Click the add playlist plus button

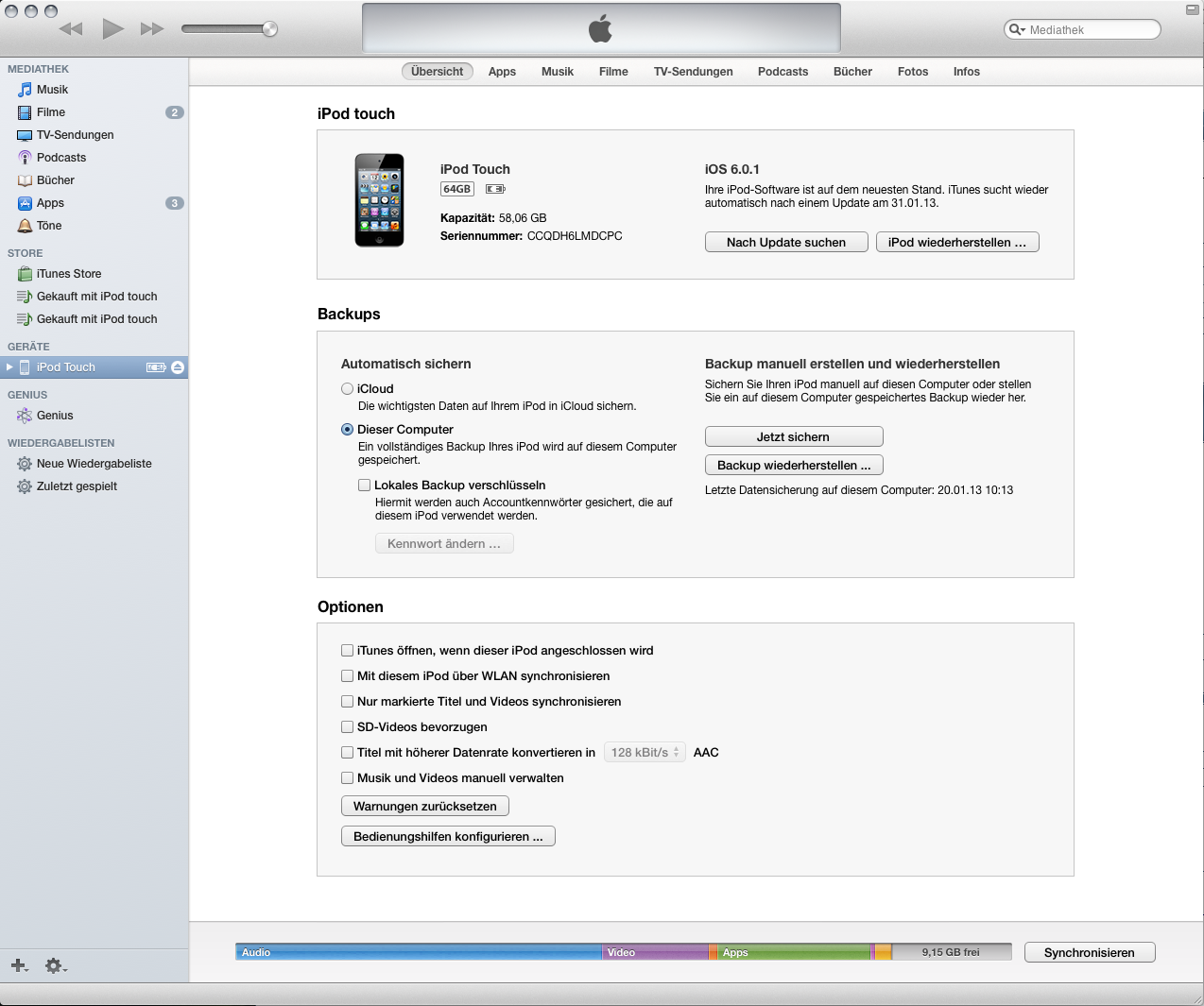pos(19,965)
